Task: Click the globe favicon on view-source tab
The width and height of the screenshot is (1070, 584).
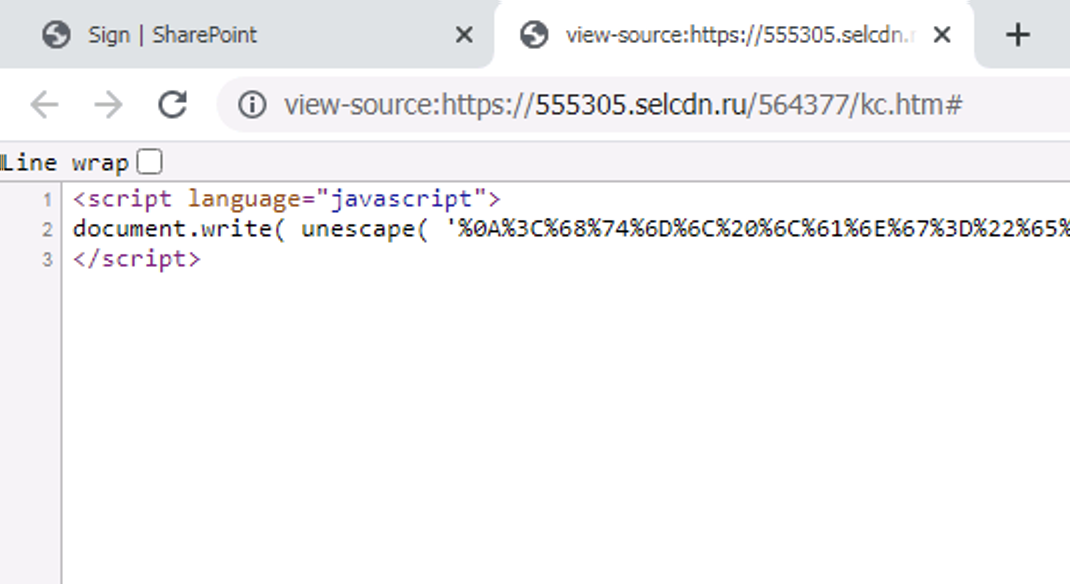Action: (534, 34)
